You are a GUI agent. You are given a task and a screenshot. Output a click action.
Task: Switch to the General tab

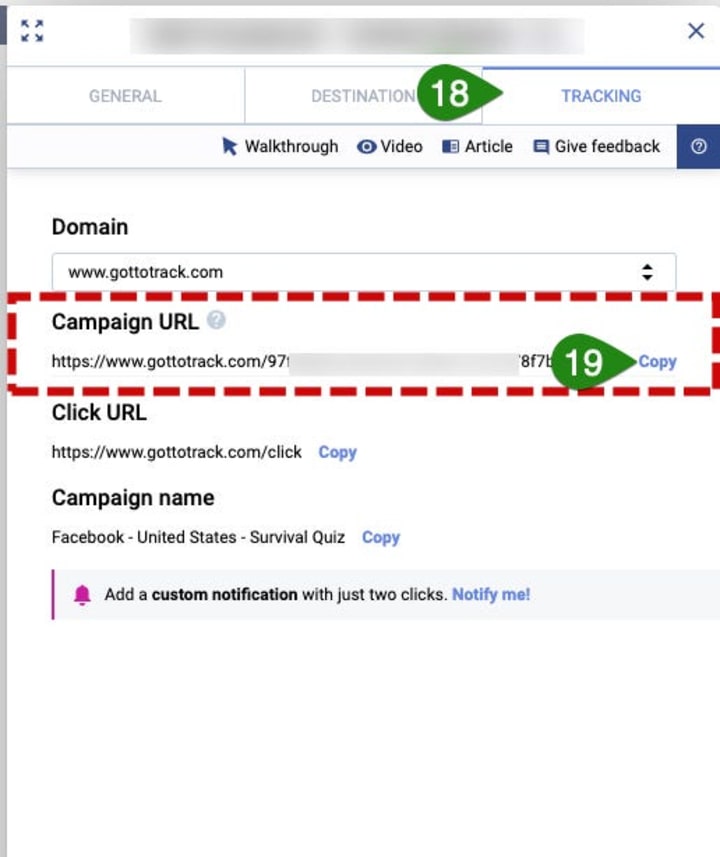tap(125, 96)
